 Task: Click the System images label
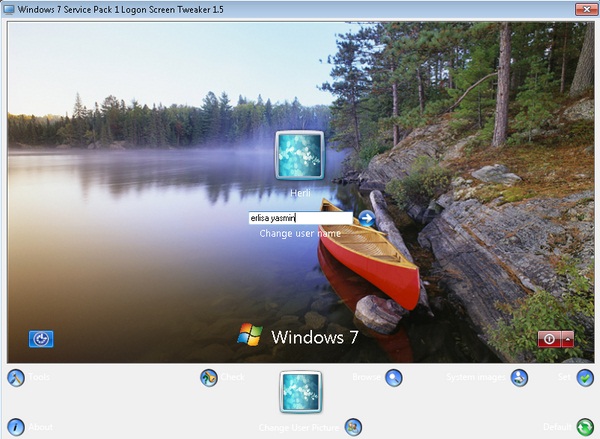tap(476, 378)
